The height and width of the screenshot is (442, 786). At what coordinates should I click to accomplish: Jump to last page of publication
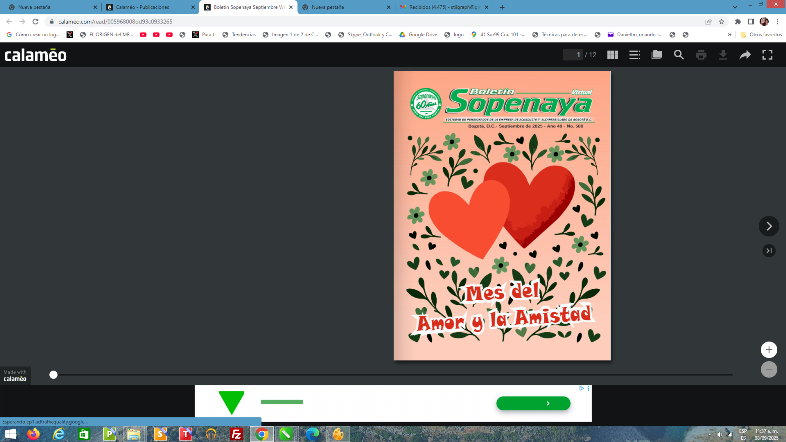(x=768, y=250)
